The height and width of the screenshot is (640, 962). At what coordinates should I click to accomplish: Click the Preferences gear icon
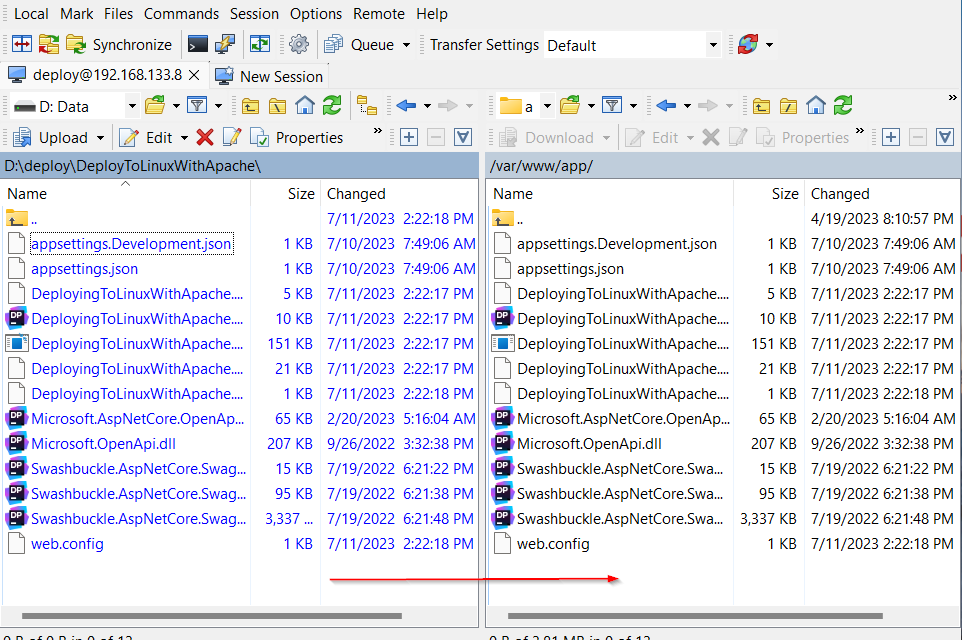click(x=298, y=45)
